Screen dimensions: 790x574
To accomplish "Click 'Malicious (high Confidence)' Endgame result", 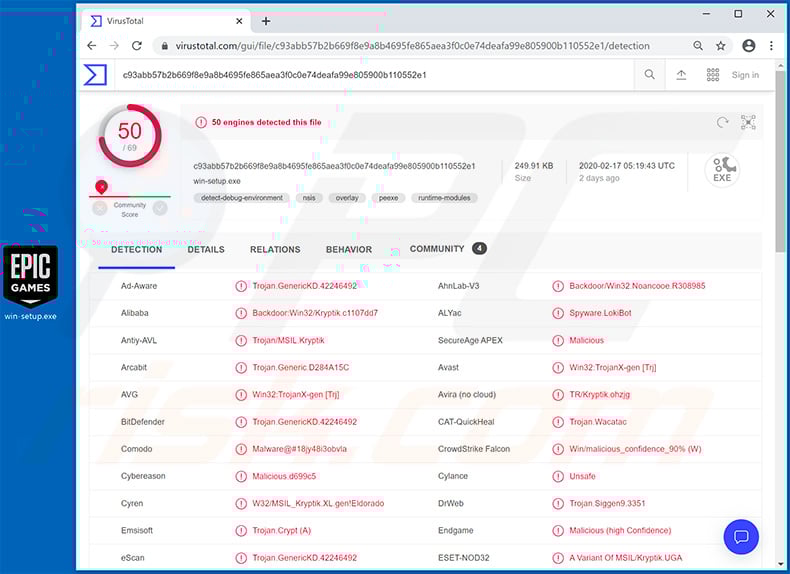I will [x=620, y=531].
